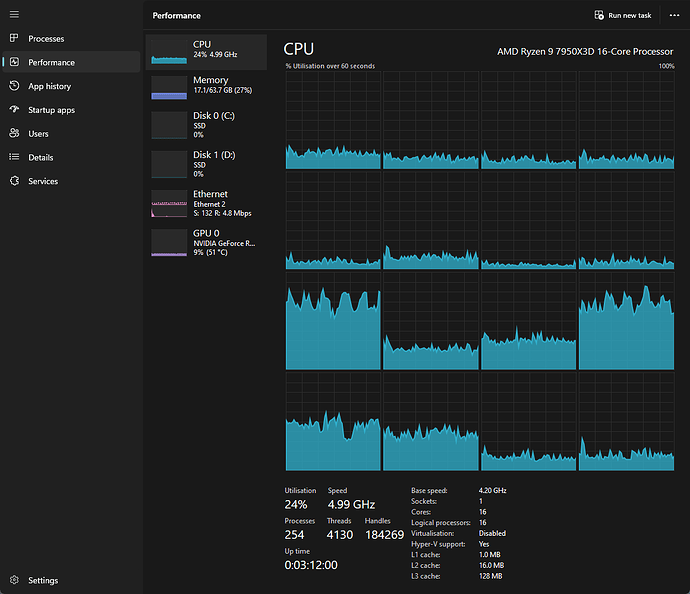Click the CPU mini graph thumbnail
This screenshot has height=594, width=690.
(169, 52)
